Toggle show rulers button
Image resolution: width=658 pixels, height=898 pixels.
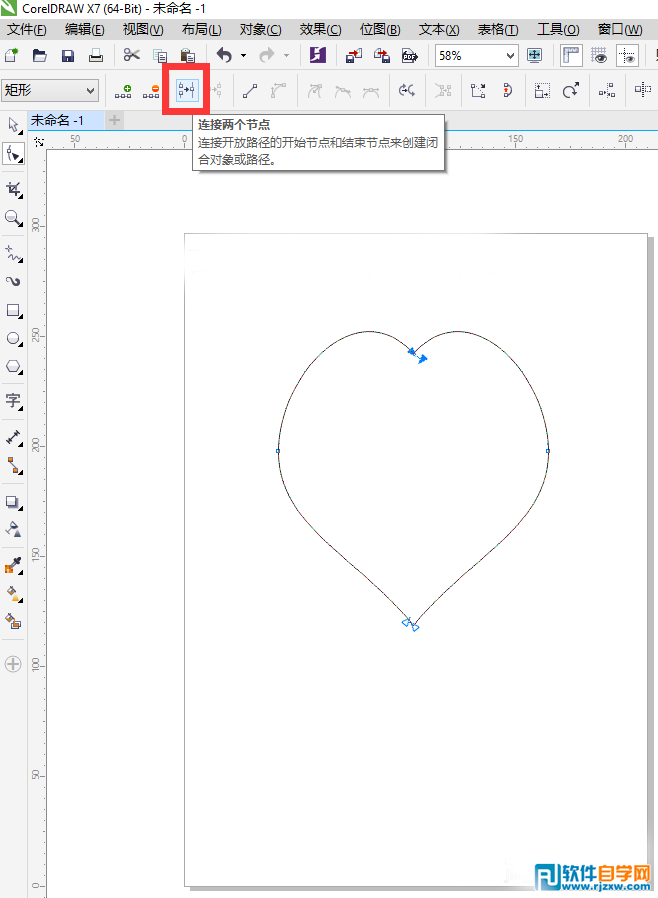pos(571,56)
